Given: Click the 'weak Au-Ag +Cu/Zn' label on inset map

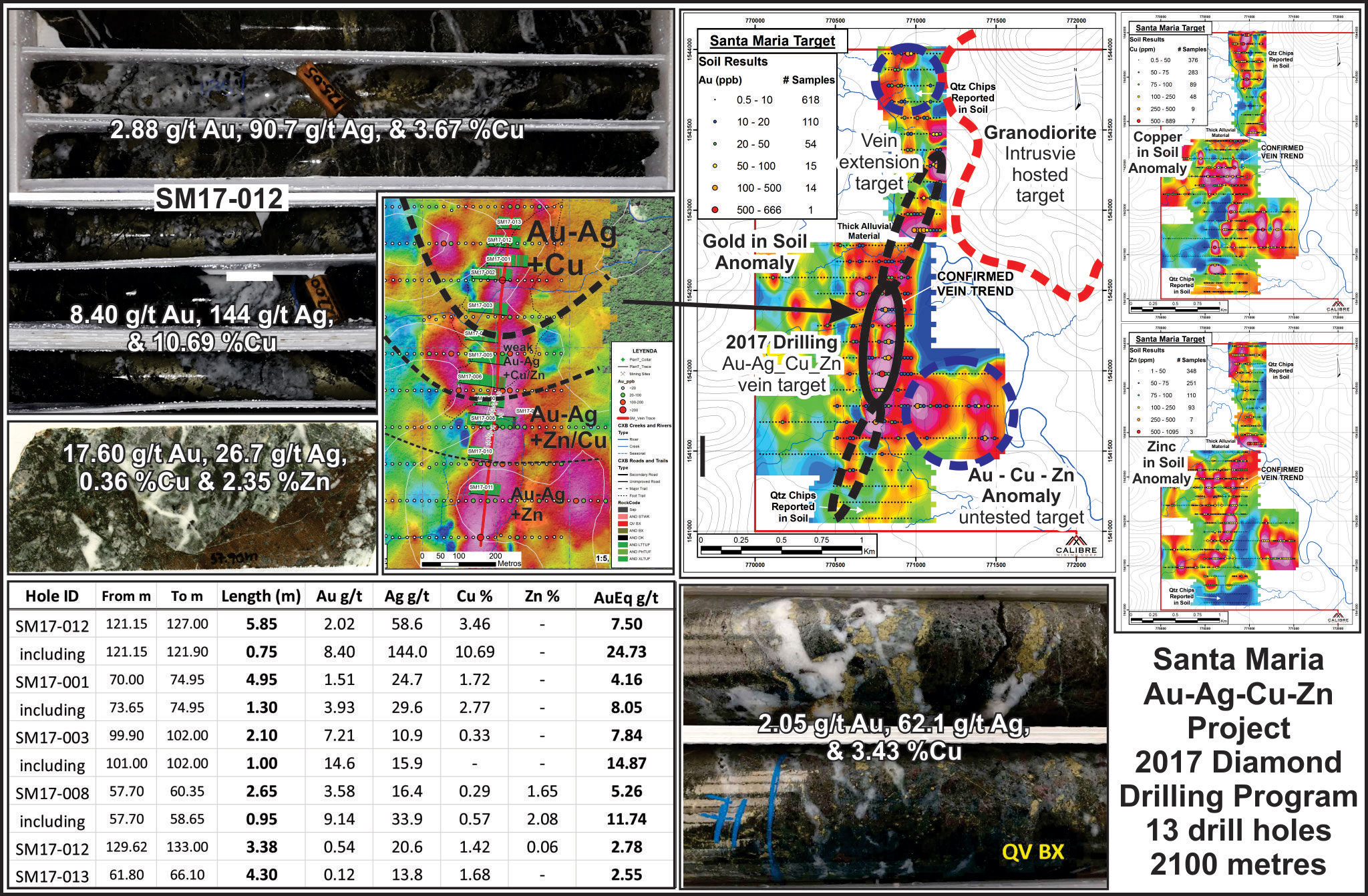Looking at the screenshot, I should pyautogui.click(x=523, y=361).
